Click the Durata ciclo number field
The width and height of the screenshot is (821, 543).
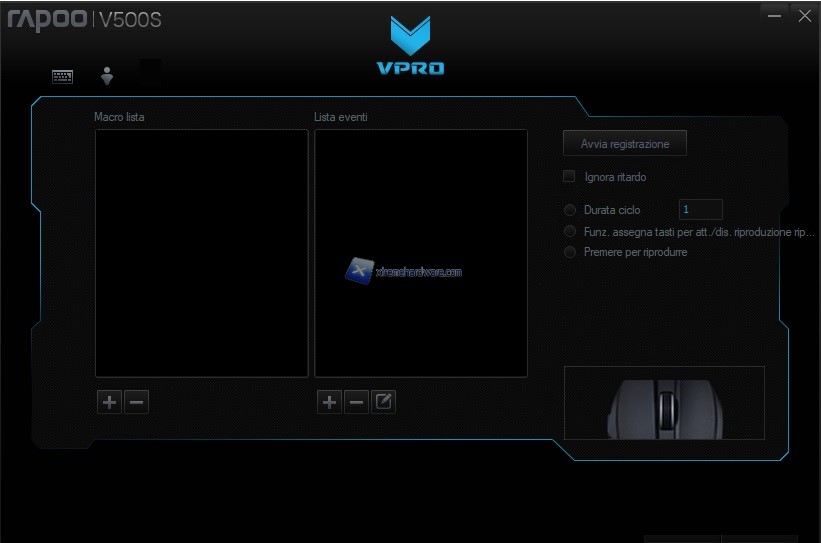pyautogui.click(x=700, y=210)
